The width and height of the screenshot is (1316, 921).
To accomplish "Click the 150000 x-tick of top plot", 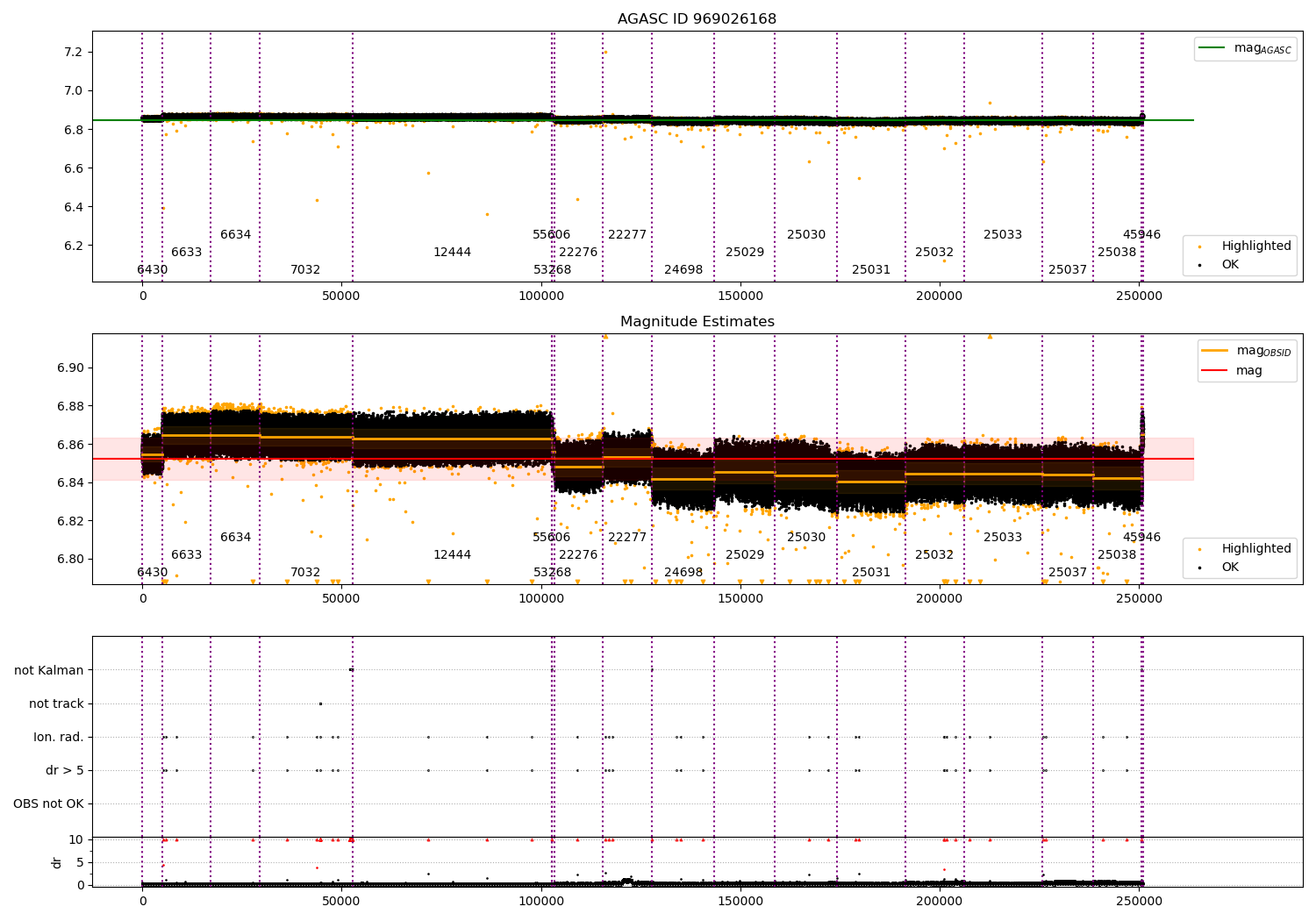I will click(740, 296).
